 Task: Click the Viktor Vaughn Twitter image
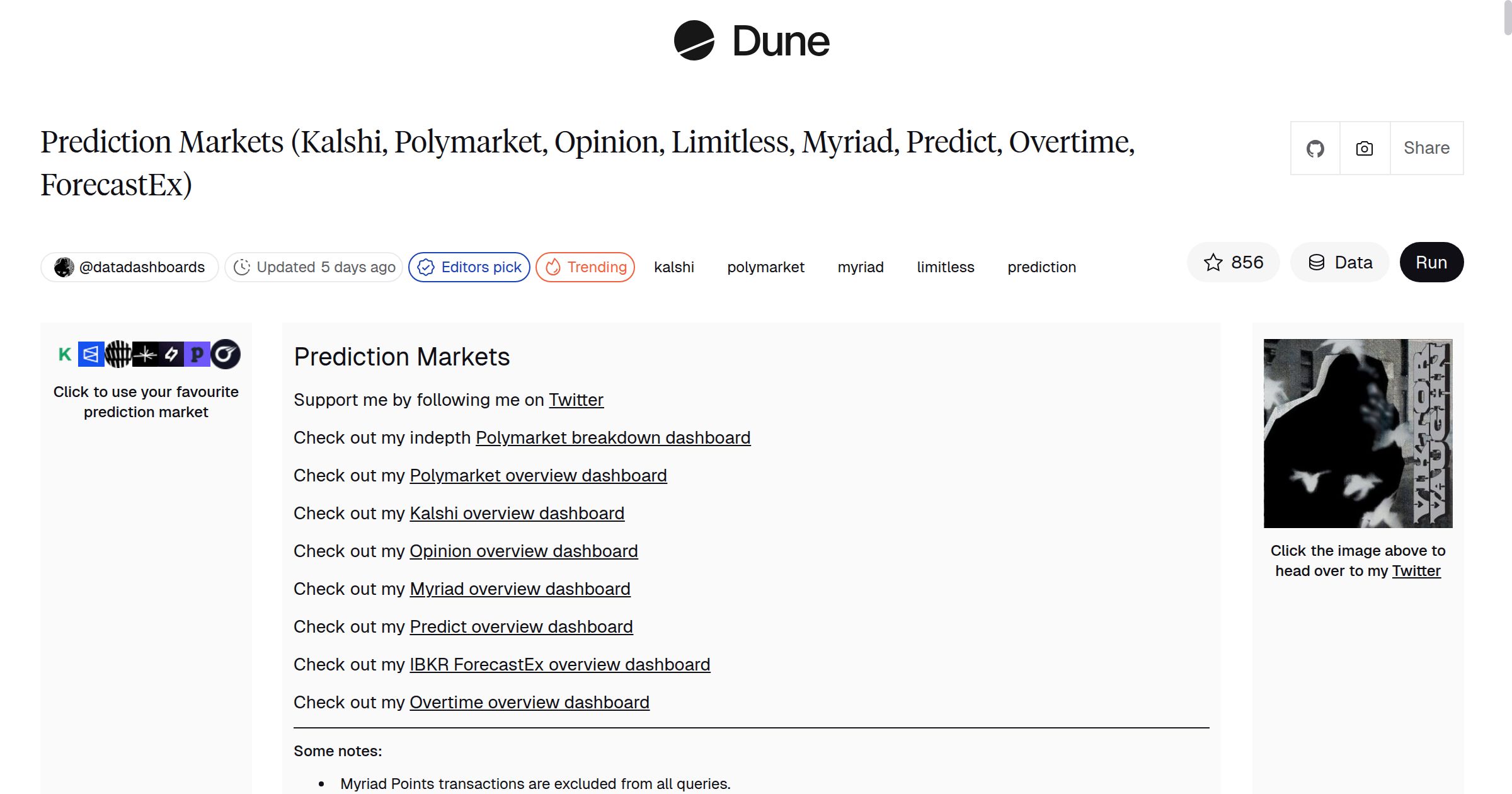(1357, 434)
